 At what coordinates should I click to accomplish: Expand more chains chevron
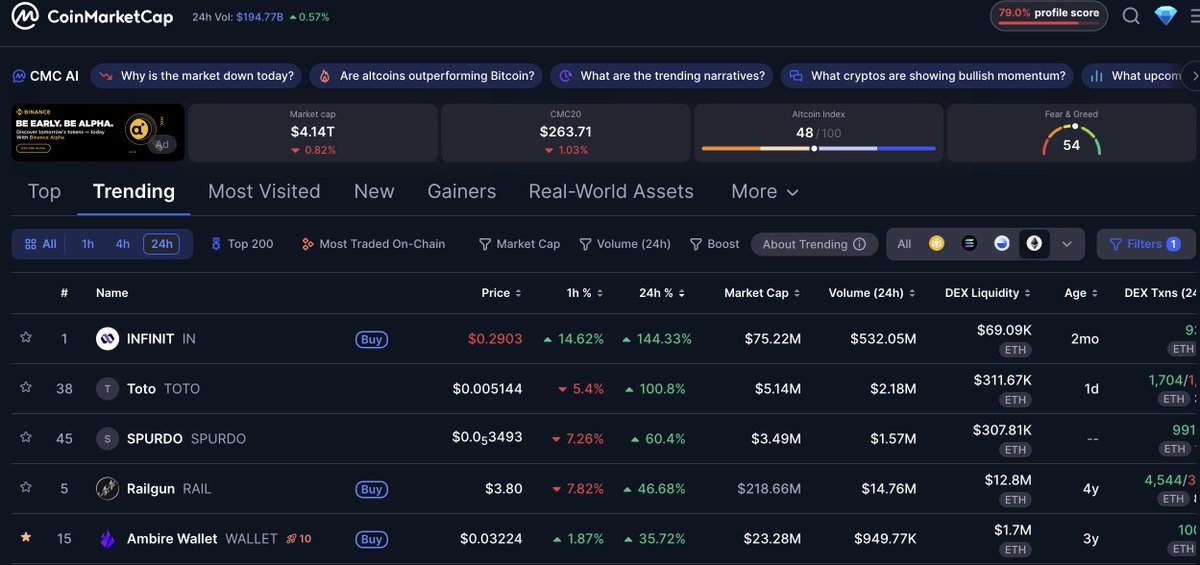pyautogui.click(x=1067, y=244)
